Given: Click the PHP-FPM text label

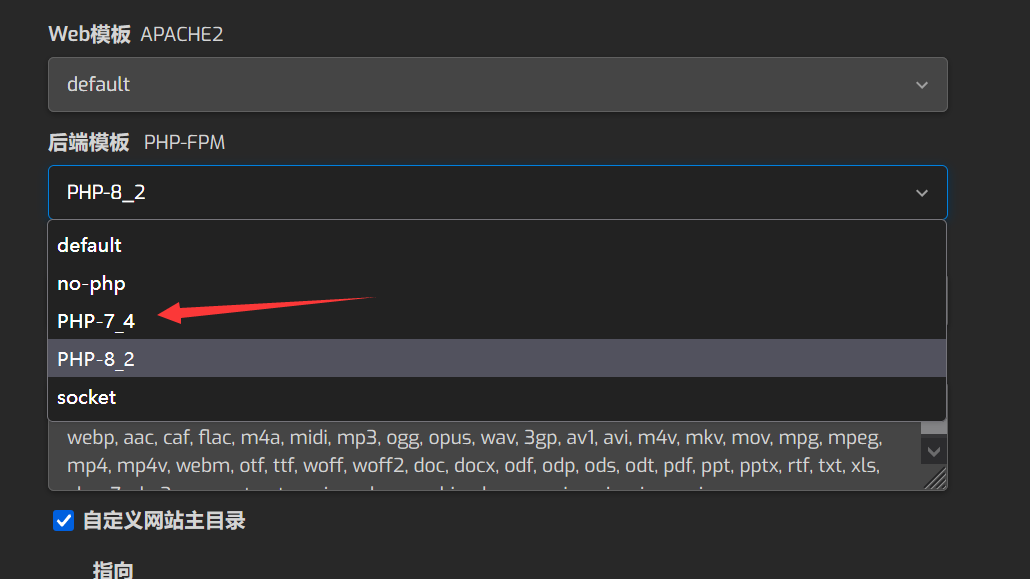Looking at the screenshot, I should point(185,143).
